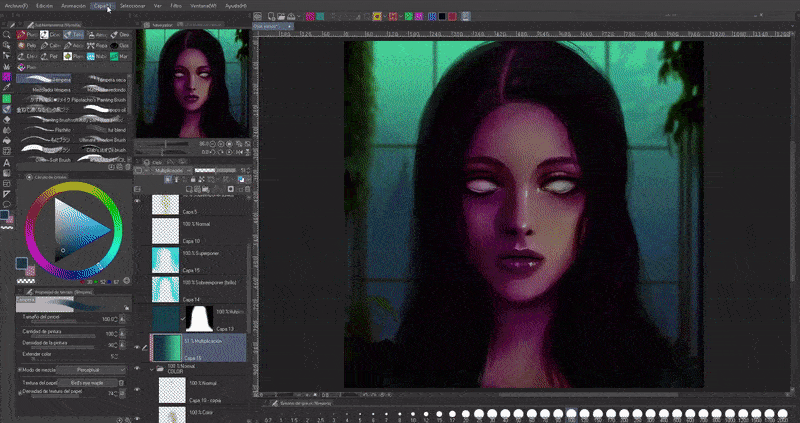
Task: Open the Filtro menu
Action: [x=176, y=5]
